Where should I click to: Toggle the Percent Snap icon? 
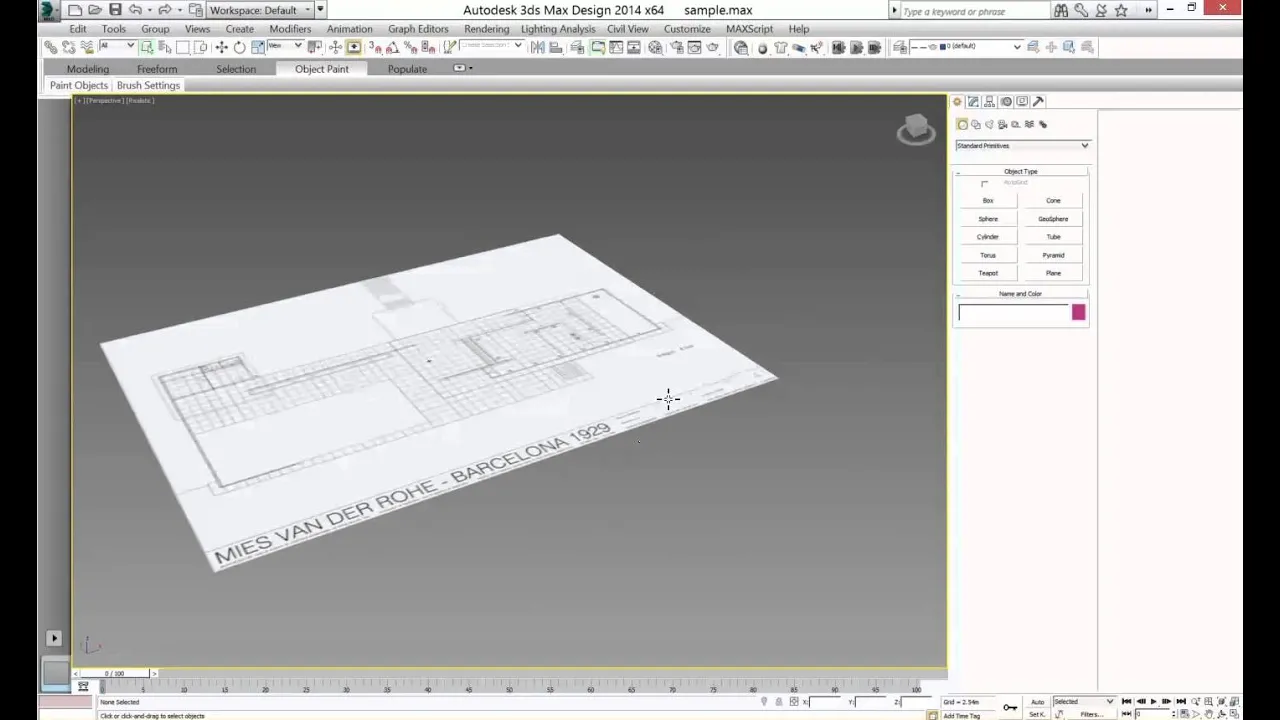tap(410, 47)
